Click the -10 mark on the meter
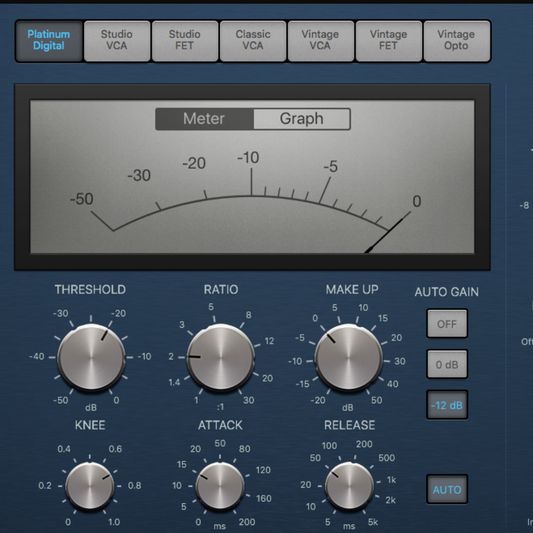The height and width of the screenshot is (533, 533). 248,158
